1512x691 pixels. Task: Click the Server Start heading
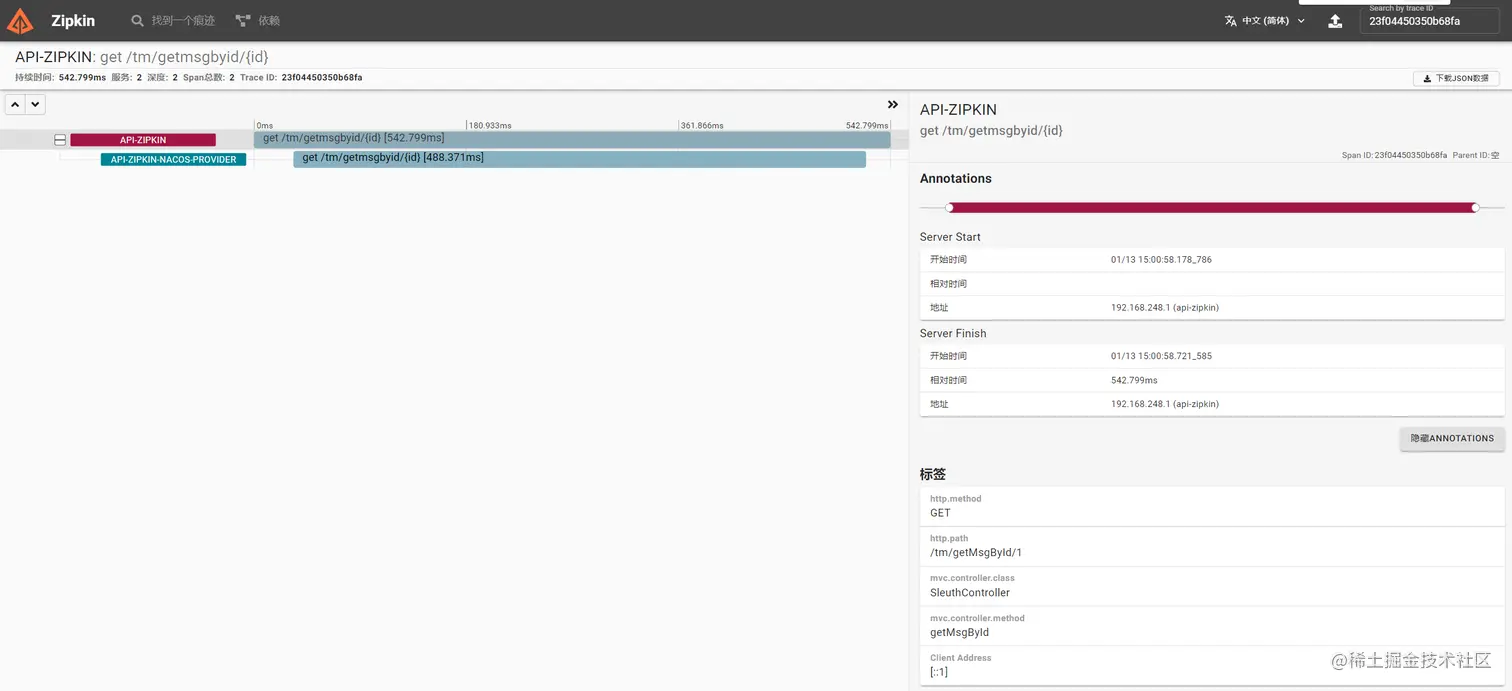[950, 237]
